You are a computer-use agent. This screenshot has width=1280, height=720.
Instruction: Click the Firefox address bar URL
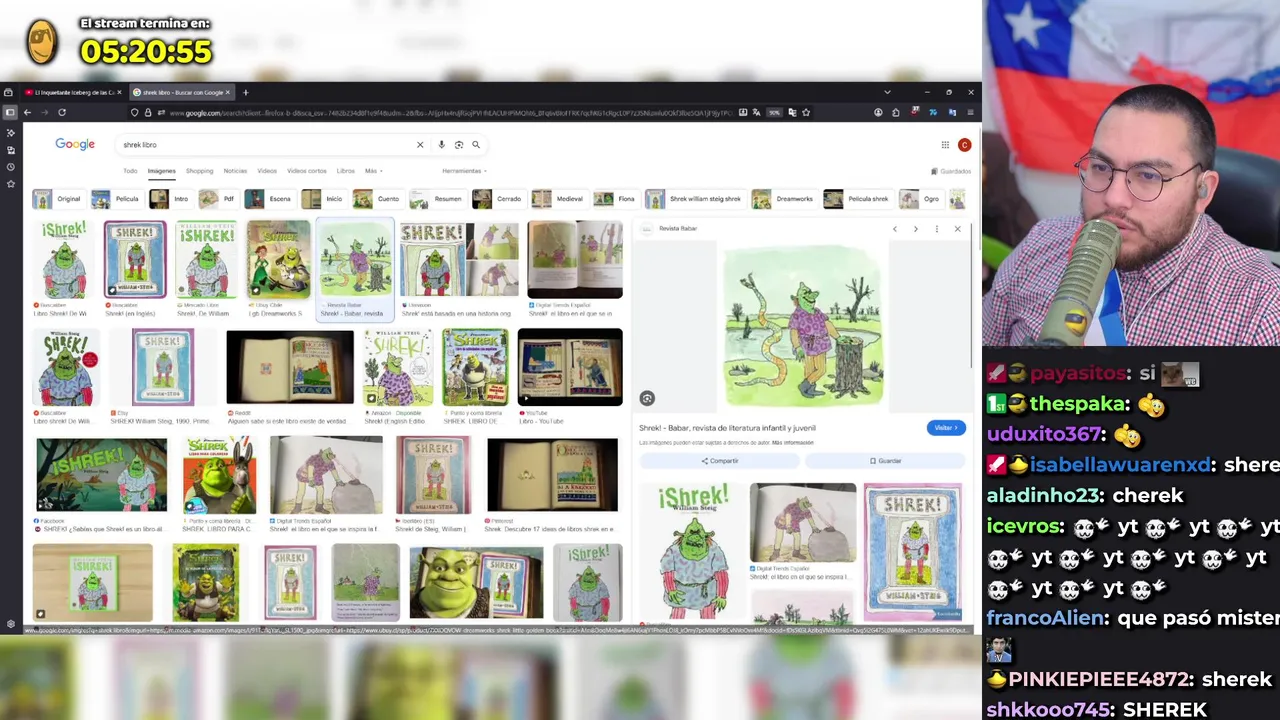450,112
